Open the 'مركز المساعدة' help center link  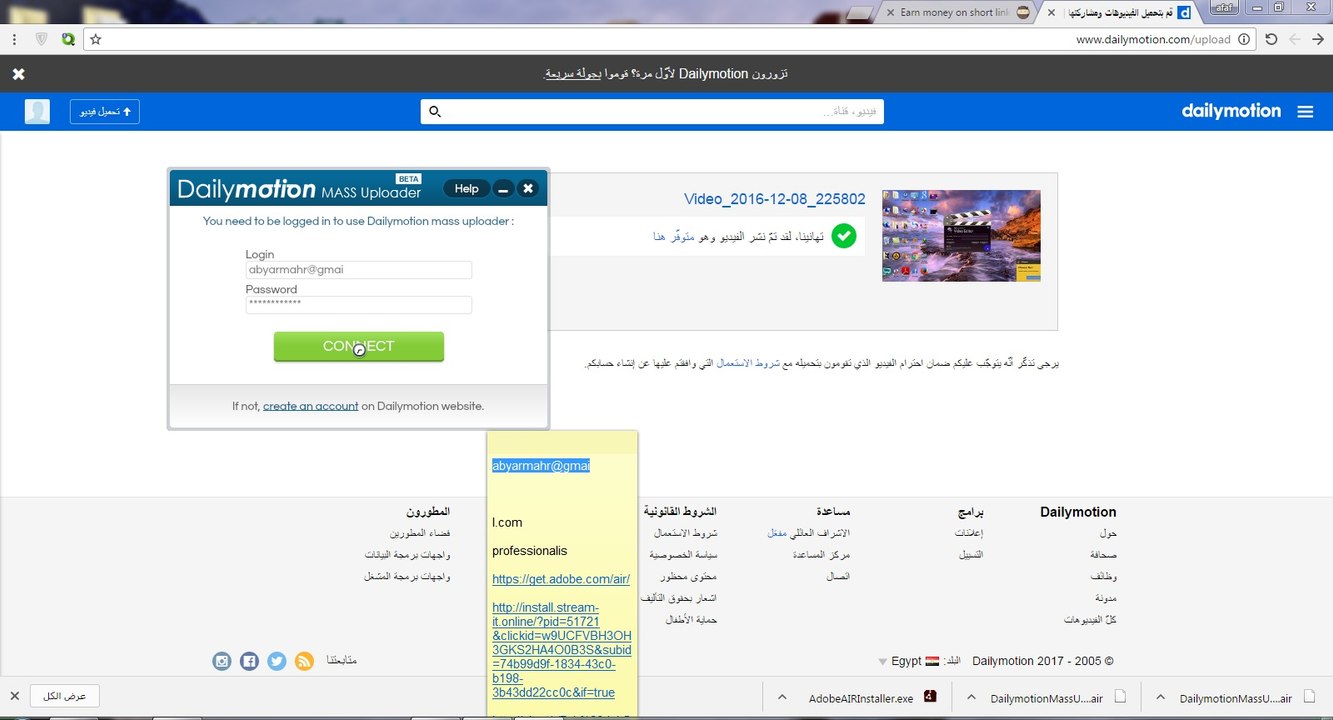pyautogui.click(x=819, y=555)
